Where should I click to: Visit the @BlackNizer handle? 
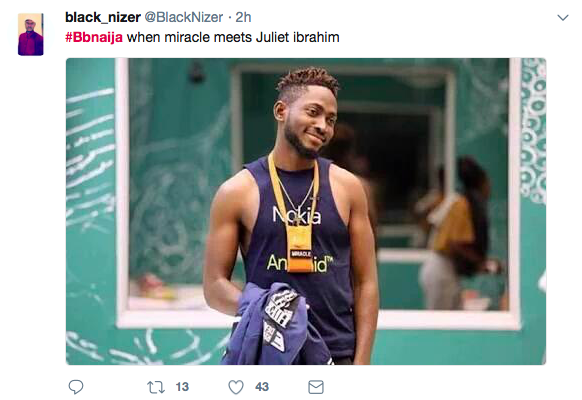183,17
